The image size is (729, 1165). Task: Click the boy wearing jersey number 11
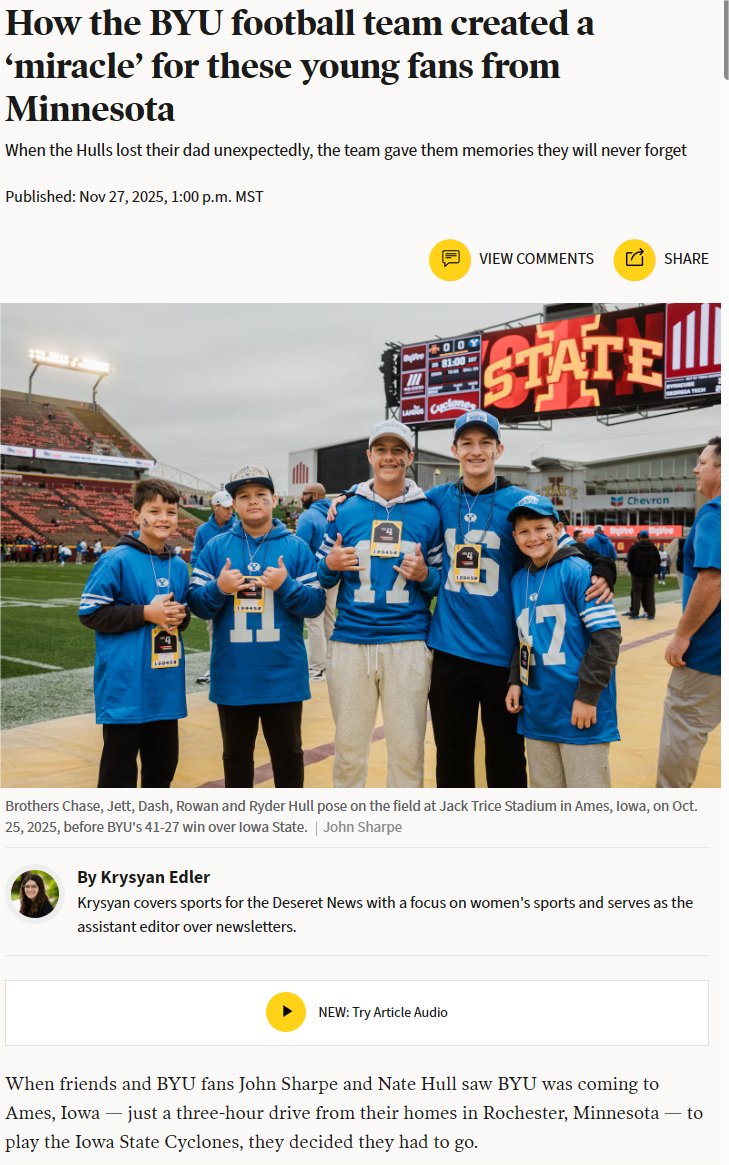click(256, 623)
